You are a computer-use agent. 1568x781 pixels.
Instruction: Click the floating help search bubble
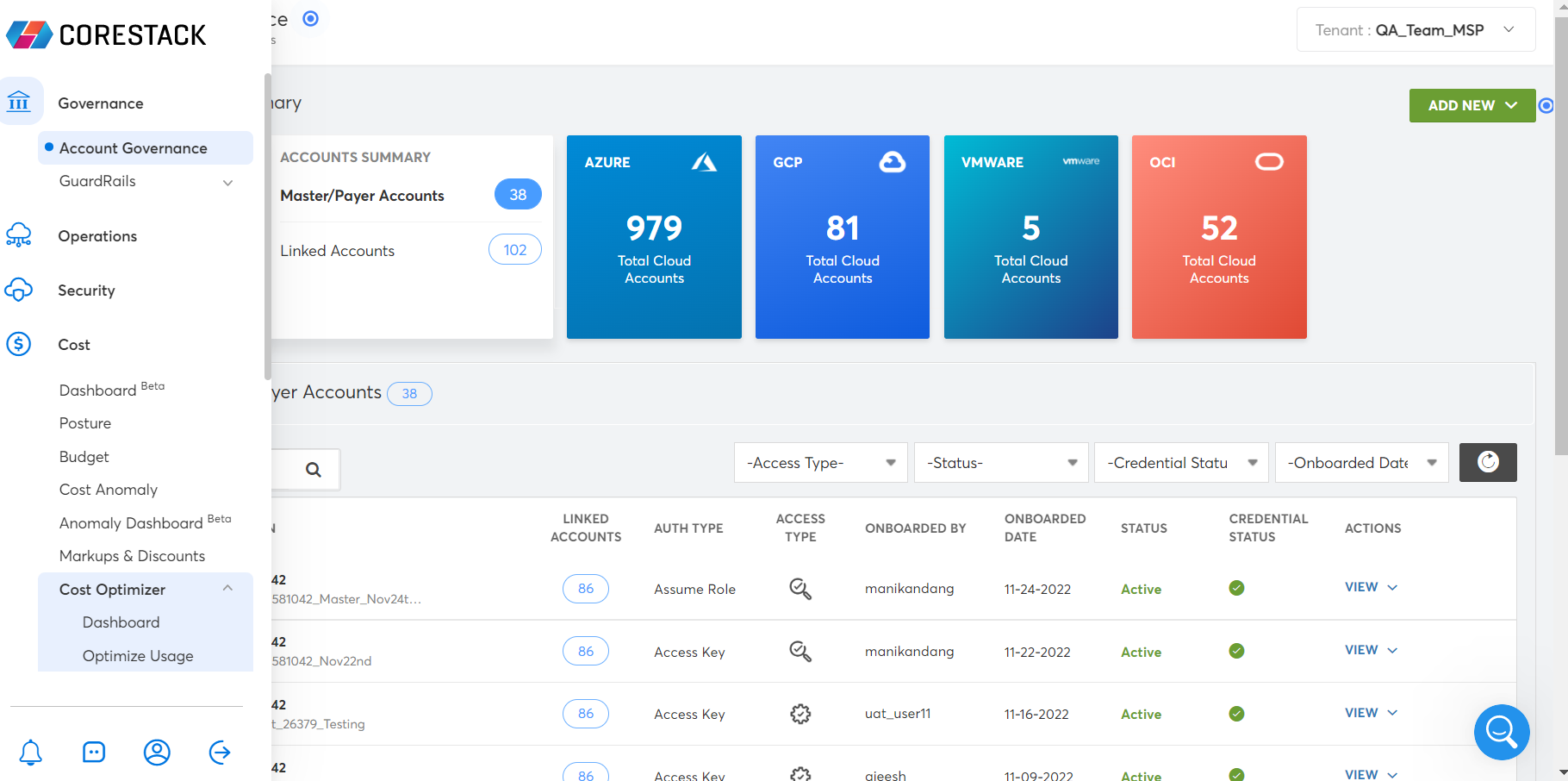[x=1502, y=733]
